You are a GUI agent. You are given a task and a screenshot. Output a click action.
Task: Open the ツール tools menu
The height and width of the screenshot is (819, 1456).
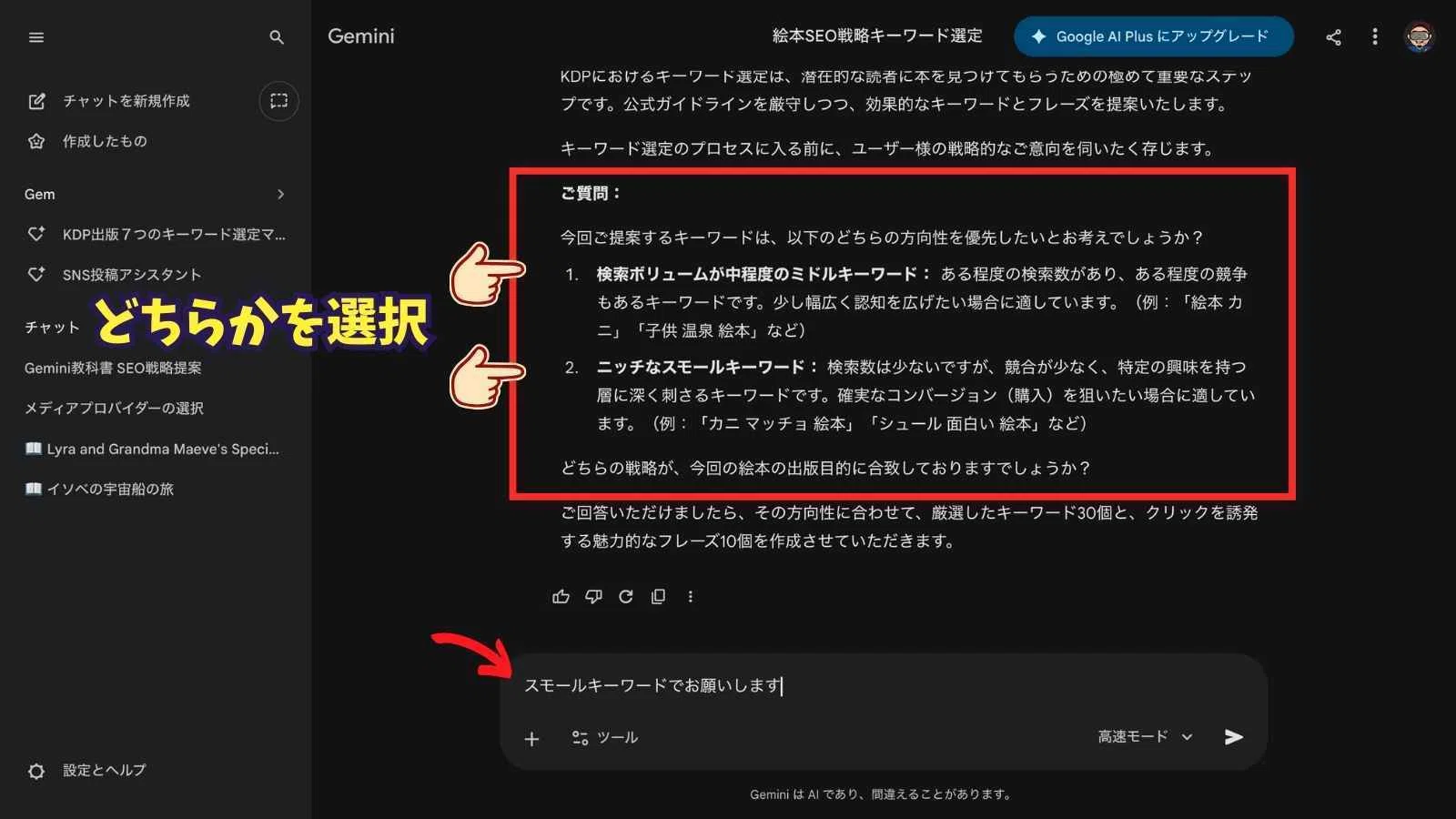click(604, 738)
